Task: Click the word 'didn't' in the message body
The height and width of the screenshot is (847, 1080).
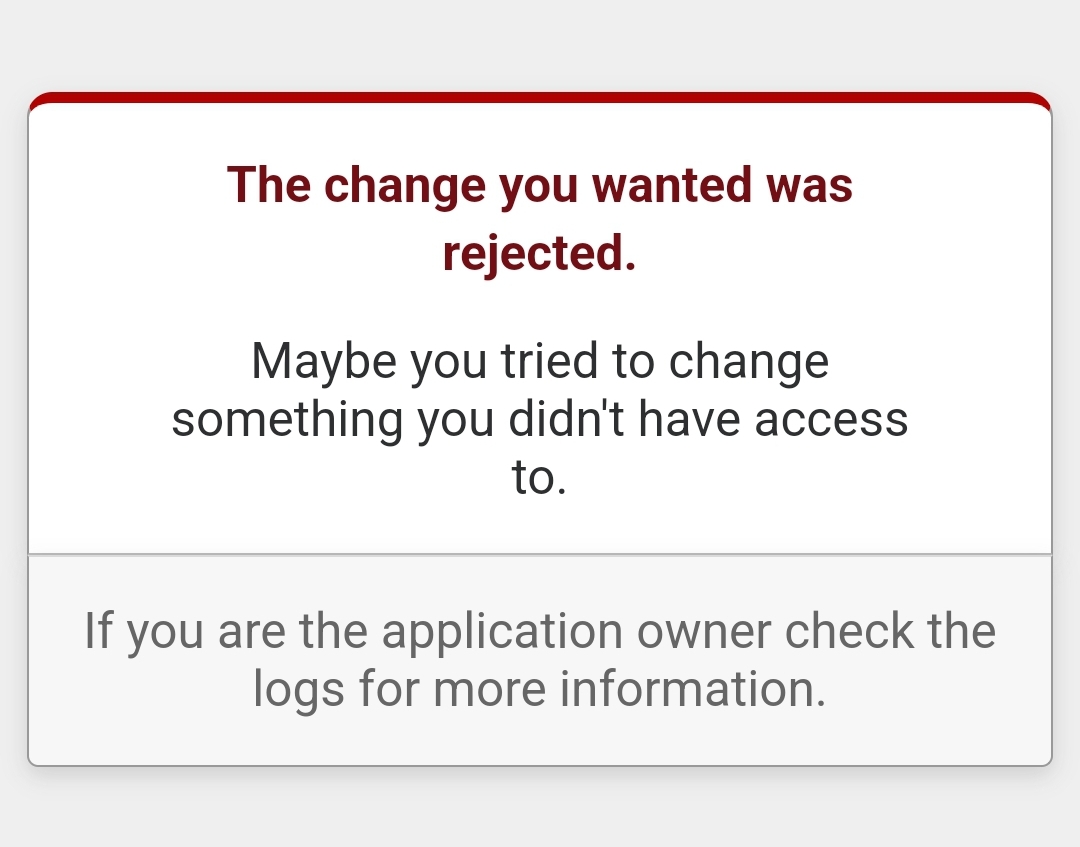Action: tap(566, 419)
